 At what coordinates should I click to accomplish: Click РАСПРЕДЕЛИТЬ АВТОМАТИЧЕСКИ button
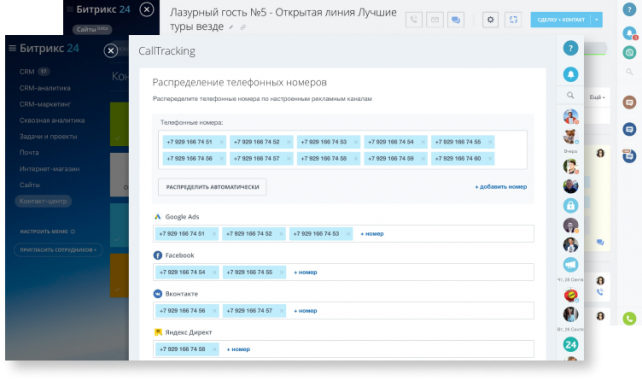[x=212, y=187]
